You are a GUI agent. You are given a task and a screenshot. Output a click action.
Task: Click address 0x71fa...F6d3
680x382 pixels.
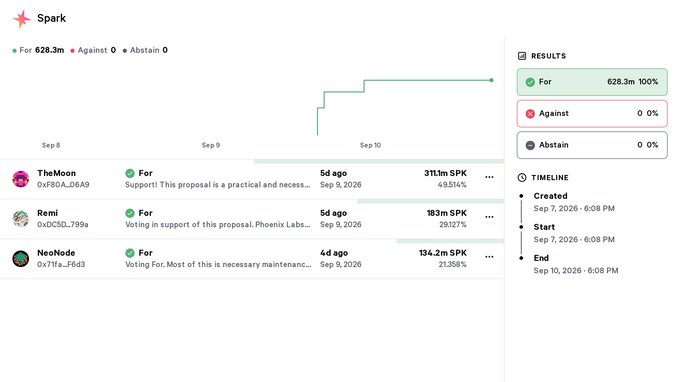61,264
